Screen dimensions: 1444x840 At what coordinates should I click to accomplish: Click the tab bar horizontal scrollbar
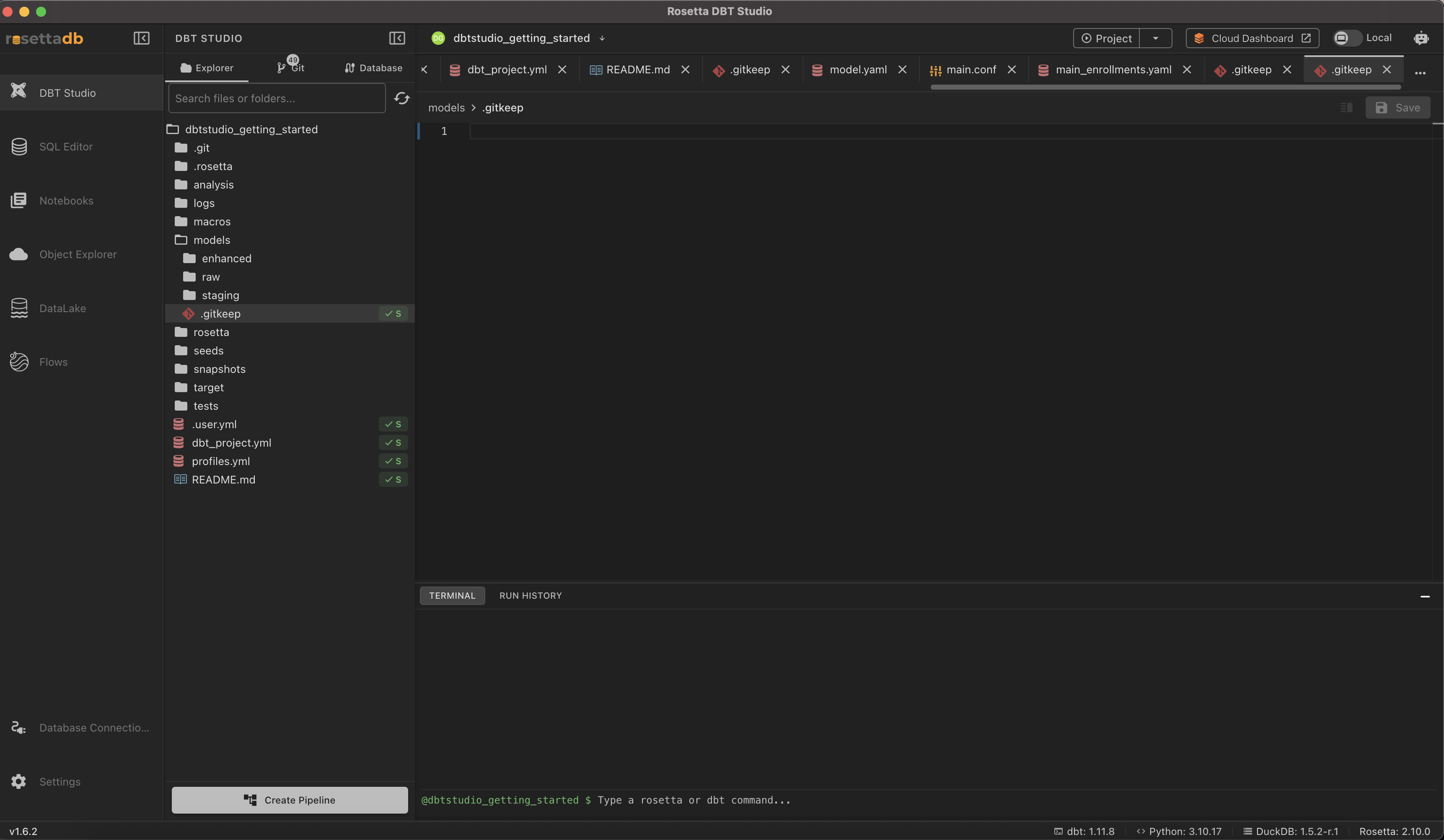click(1166, 87)
